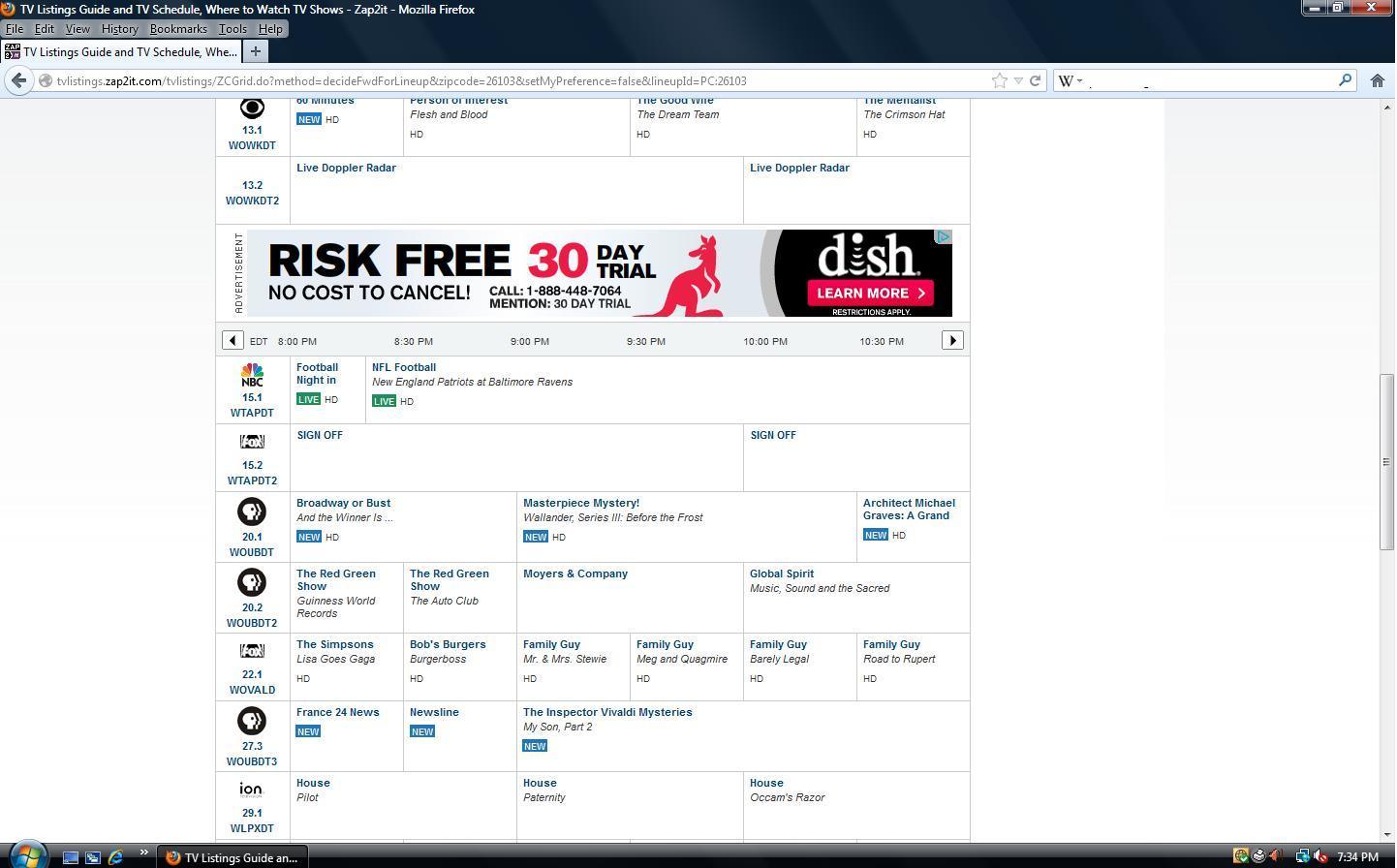1397x868 pixels.
Task: Click the Show Desktop quick launch icon
Action: click(70, 856)
